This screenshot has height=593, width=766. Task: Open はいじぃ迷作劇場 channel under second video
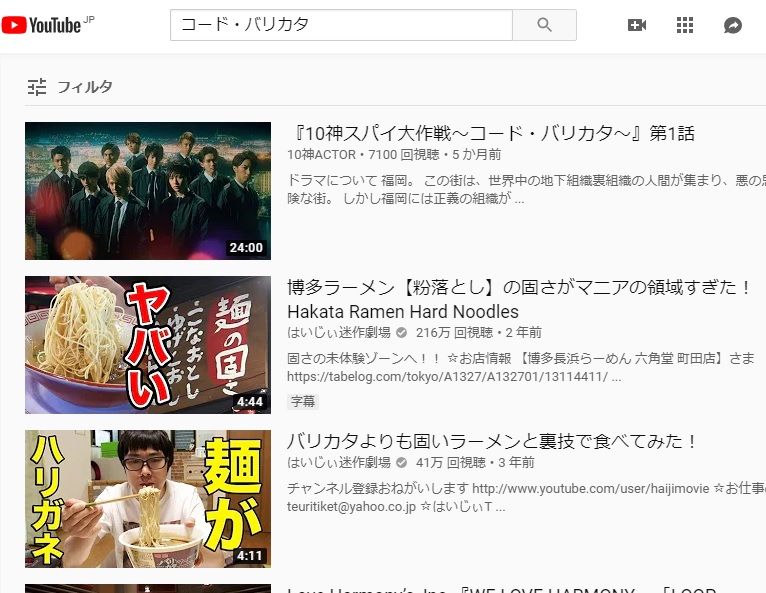tap(338, 333)
